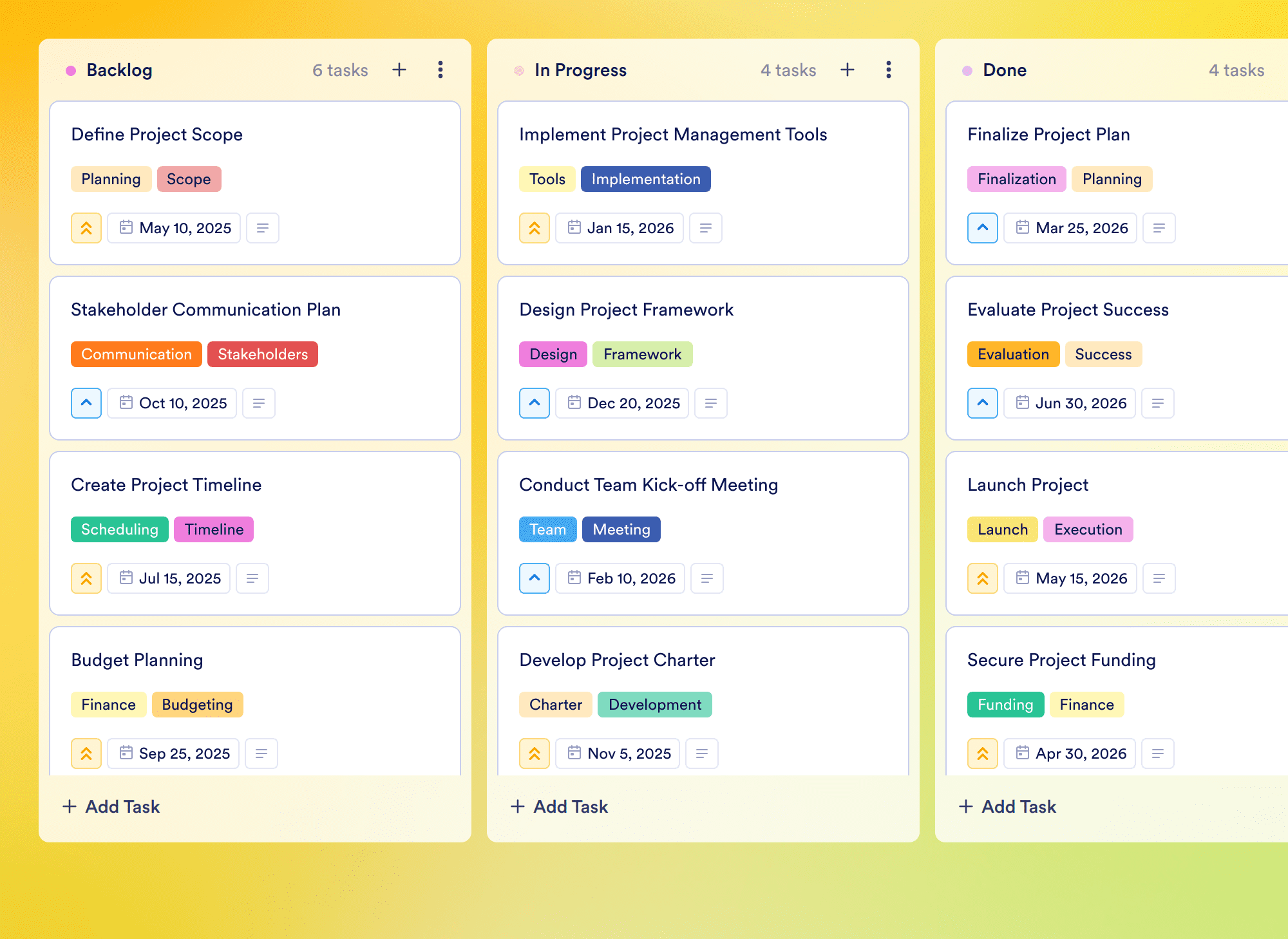The height and width of the screenshot is (939, 1288).
Task: Open description icon on Implement Project Management Tools card
Action: (x=706, y=228)
